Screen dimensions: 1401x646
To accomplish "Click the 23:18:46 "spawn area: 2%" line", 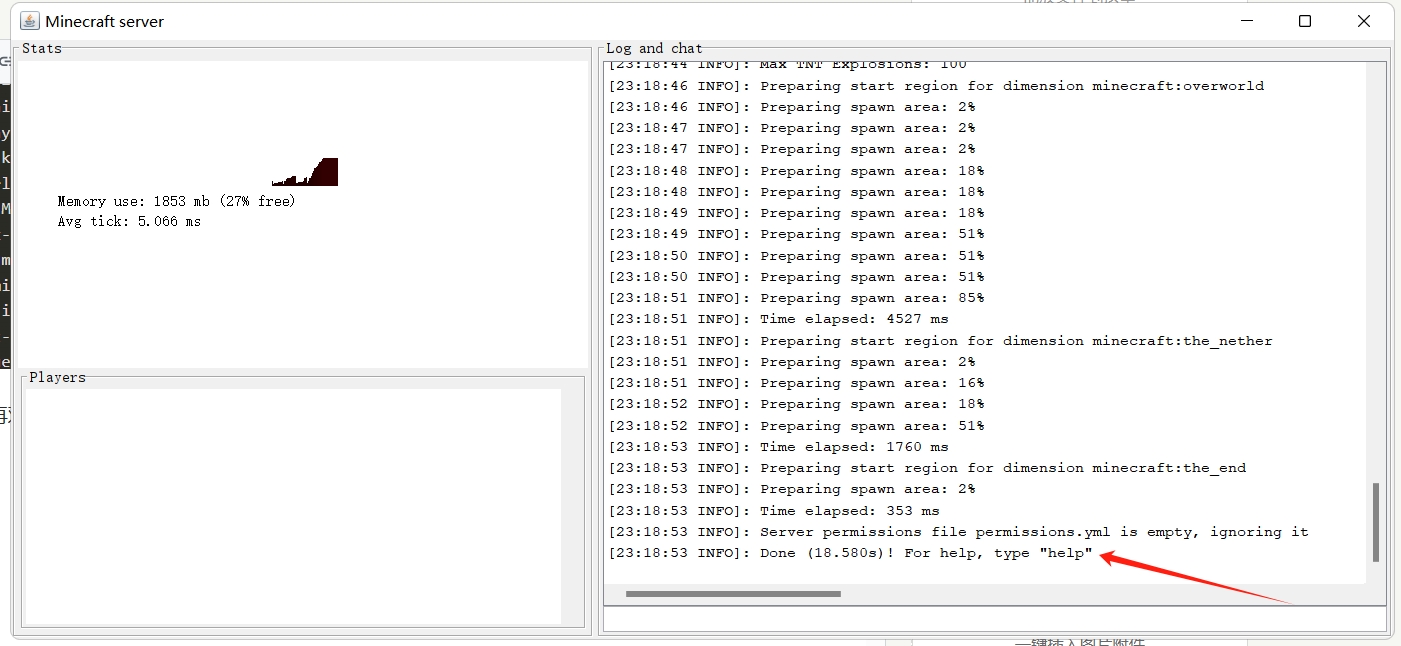I will coord(792,107).
